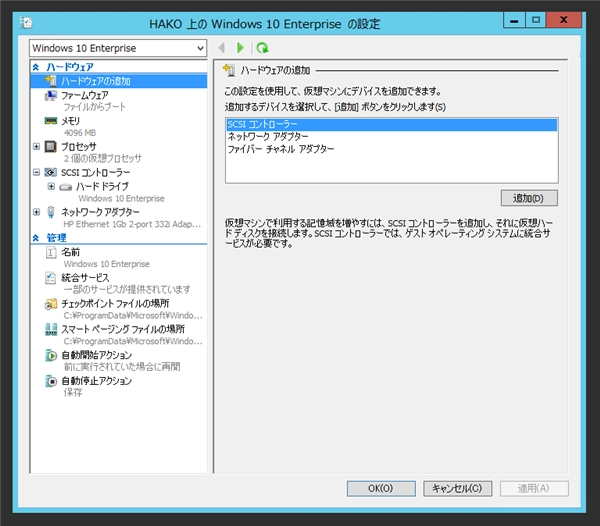600x526 pixels.
Task: Click the OK(O) button
Action: tap(381, 489)
